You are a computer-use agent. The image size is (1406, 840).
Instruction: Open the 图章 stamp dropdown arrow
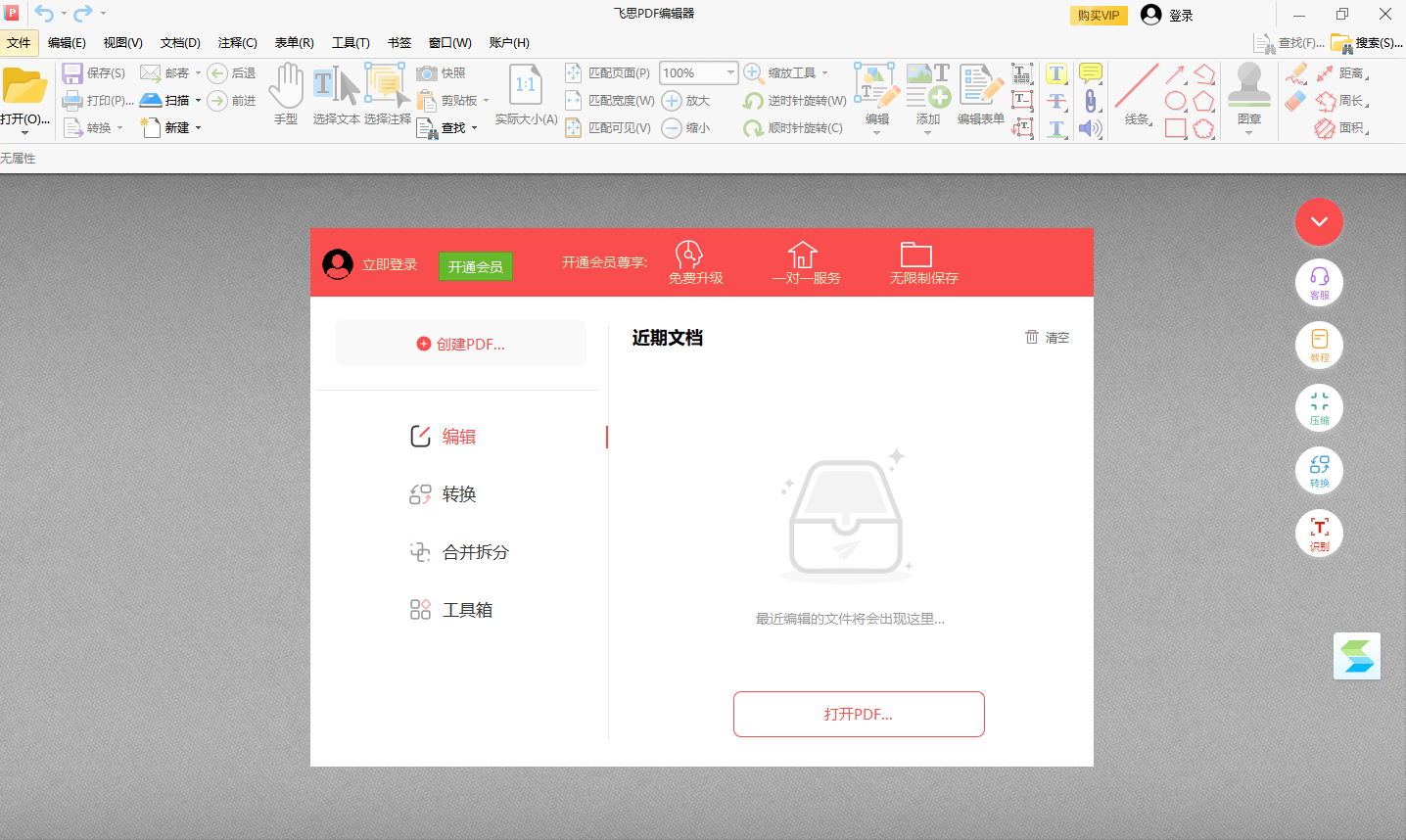[x=1248, y=133]
